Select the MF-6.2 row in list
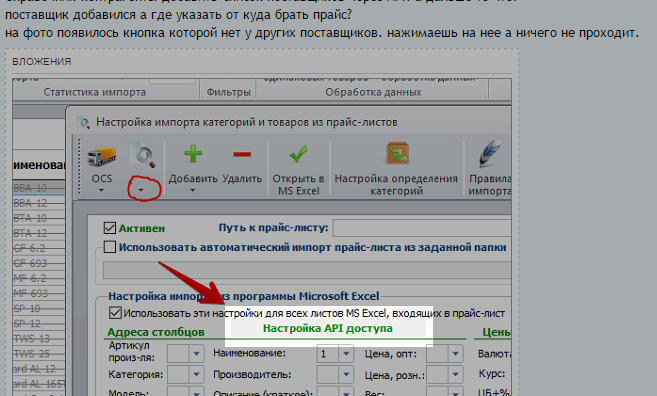The height and width of the screenshot is (396, 657). coord(39,278)
